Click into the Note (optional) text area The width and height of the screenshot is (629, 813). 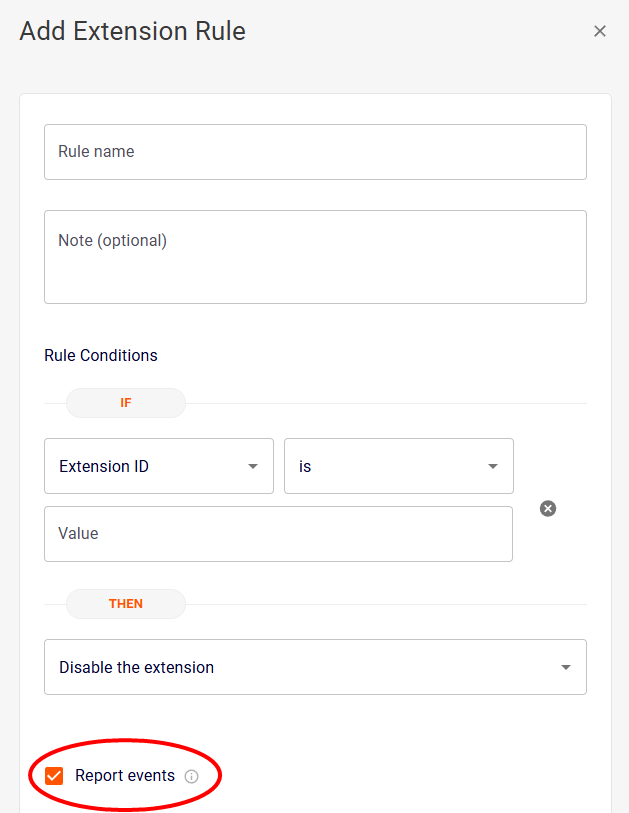pos(315,257)
